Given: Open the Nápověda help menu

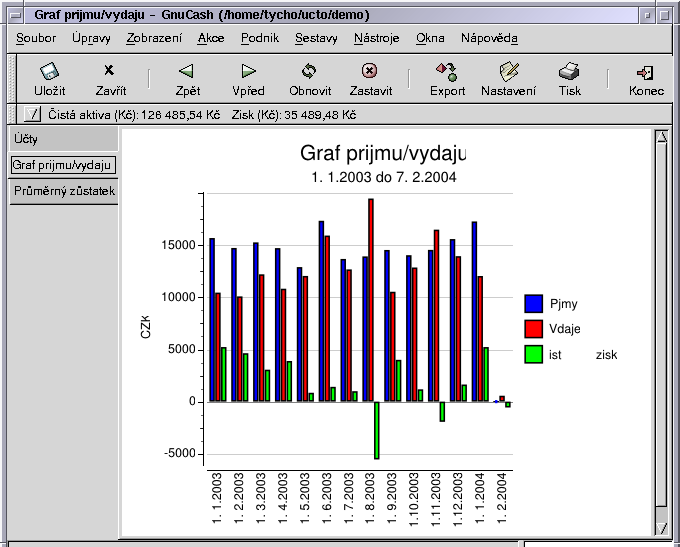Looking at the screenshot, I should [x=489, y=38].
